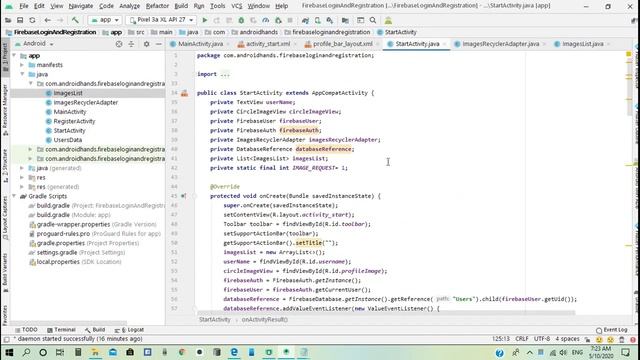Click the editor horizontal scrollbar

tap(385, 313)
